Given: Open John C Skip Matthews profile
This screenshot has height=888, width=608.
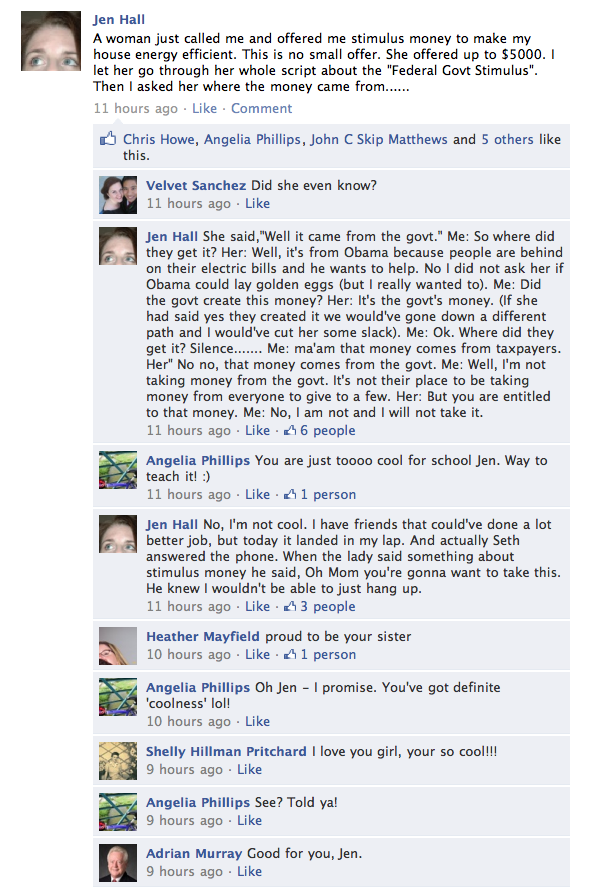Looking at the screenshot, I should pyautogui.click(x=379, y=139).
